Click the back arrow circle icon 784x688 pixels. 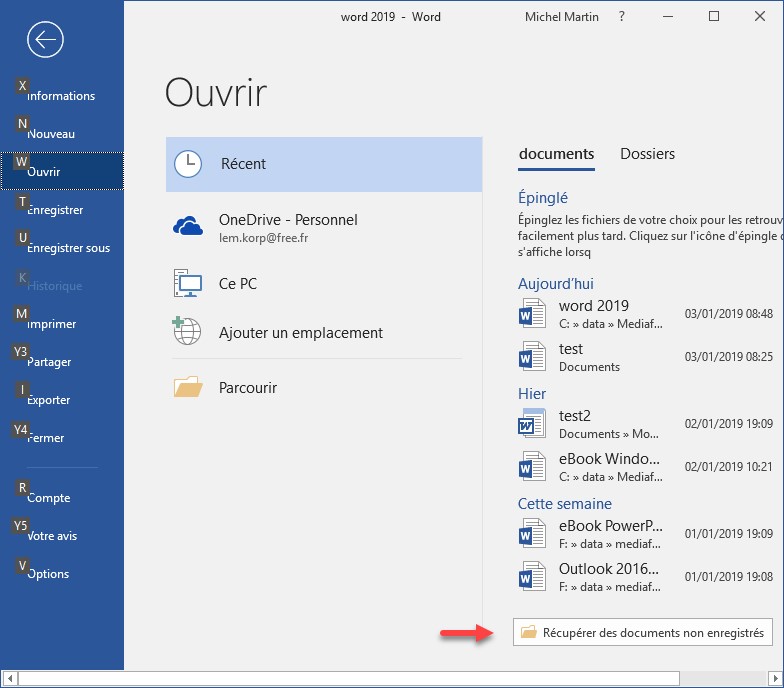coord(46,40)
